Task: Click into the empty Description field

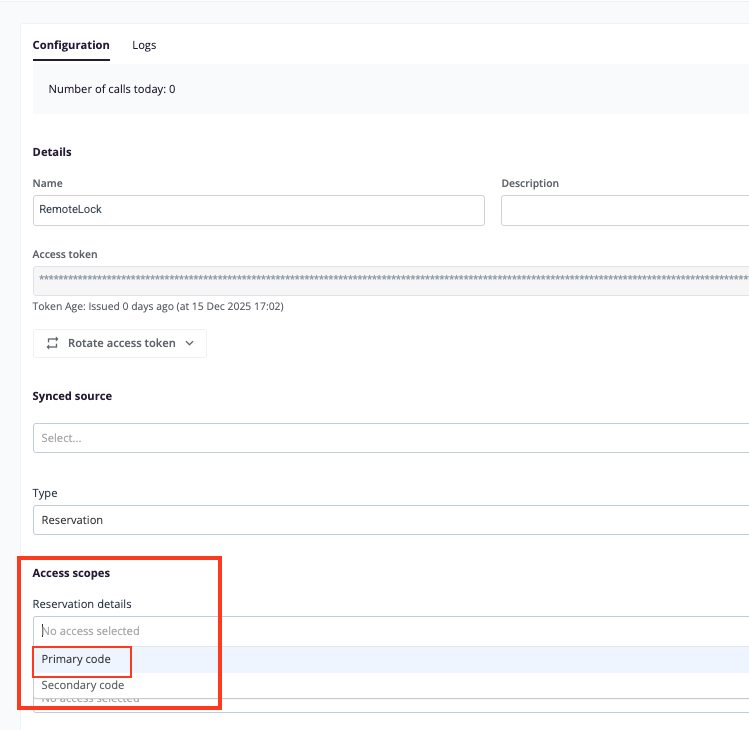Action: [x=624, y=210]
